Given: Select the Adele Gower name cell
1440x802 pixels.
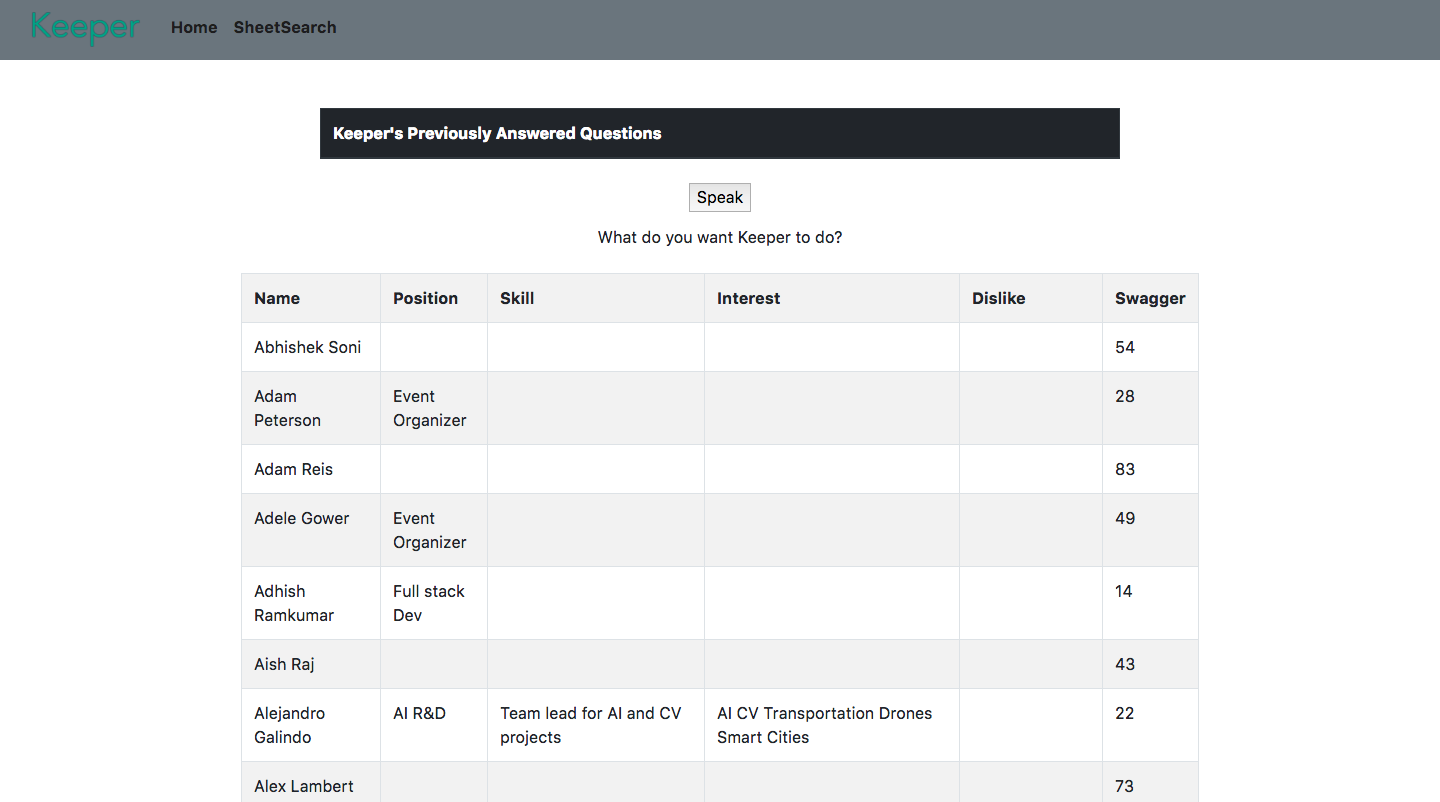Looking at the screenshot, I should [311, 530].
